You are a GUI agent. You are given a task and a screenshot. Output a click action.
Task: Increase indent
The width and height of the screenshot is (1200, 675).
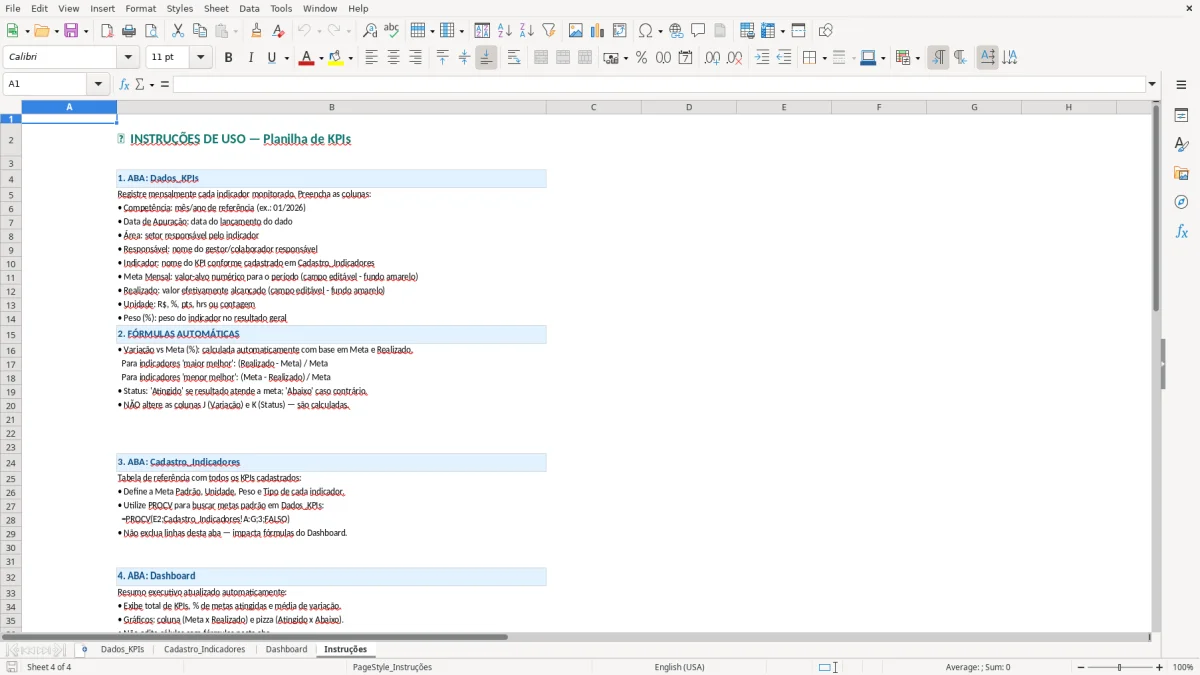tap(762, 58)
